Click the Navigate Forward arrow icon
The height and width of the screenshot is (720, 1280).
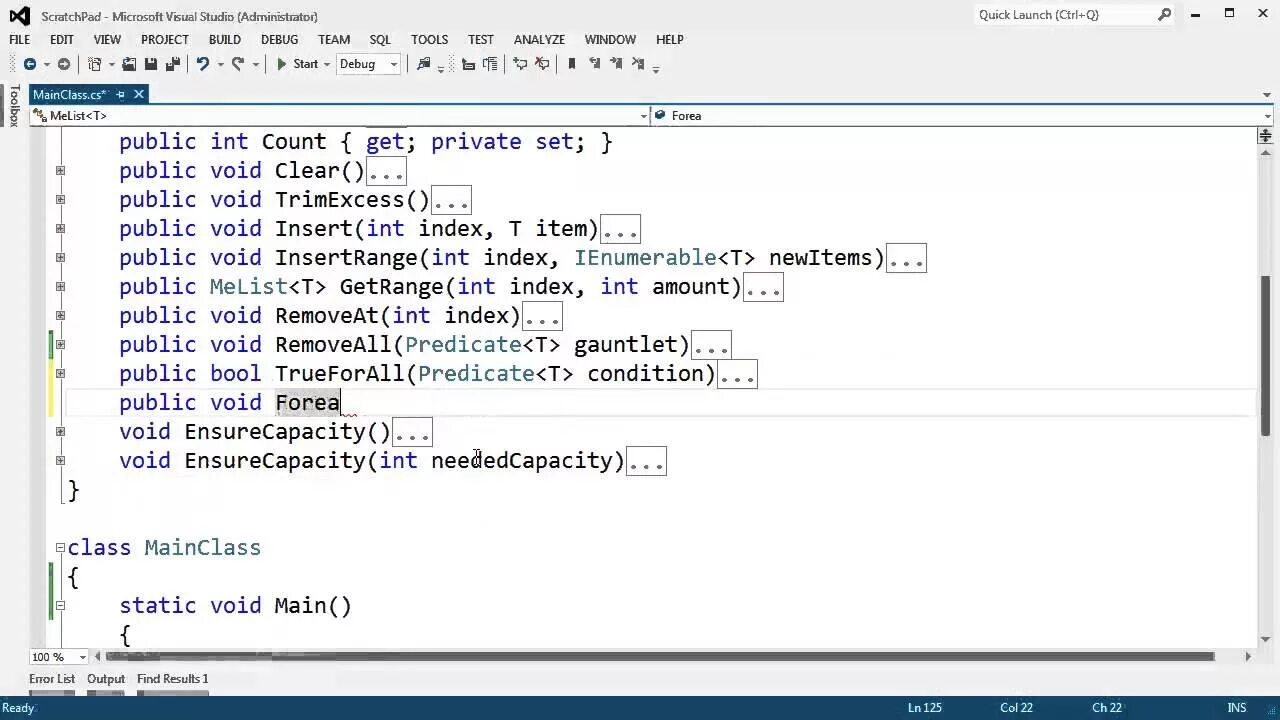click(x=64, y=64)
